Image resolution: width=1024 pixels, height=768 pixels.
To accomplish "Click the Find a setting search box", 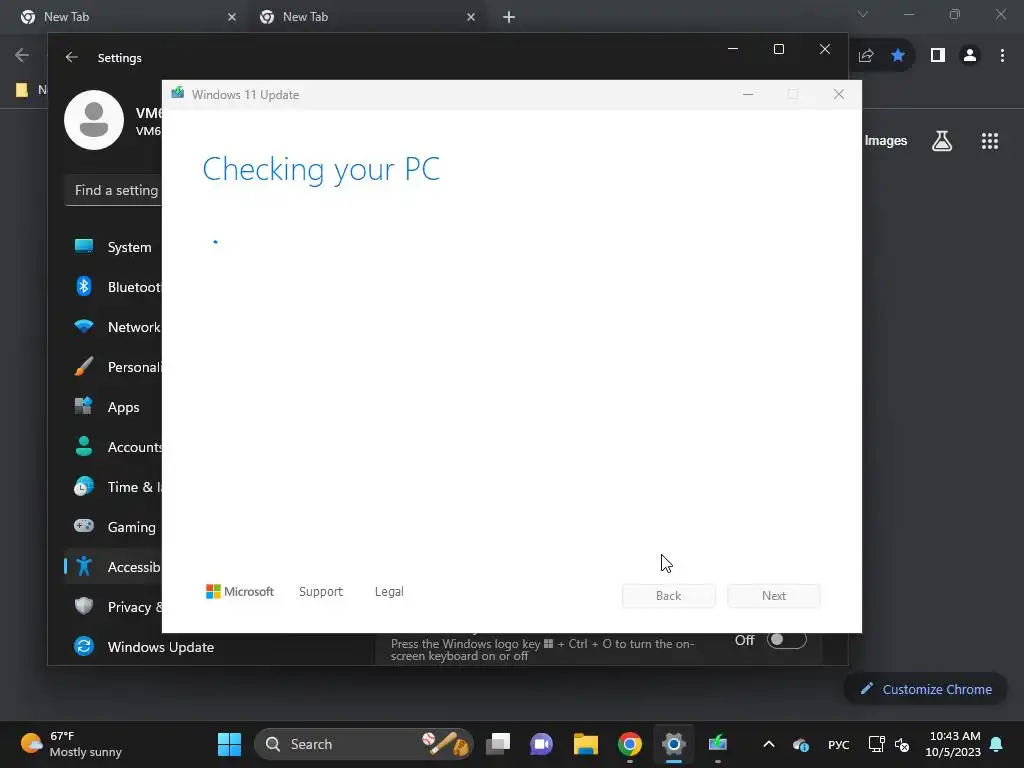I will (114, 190).
